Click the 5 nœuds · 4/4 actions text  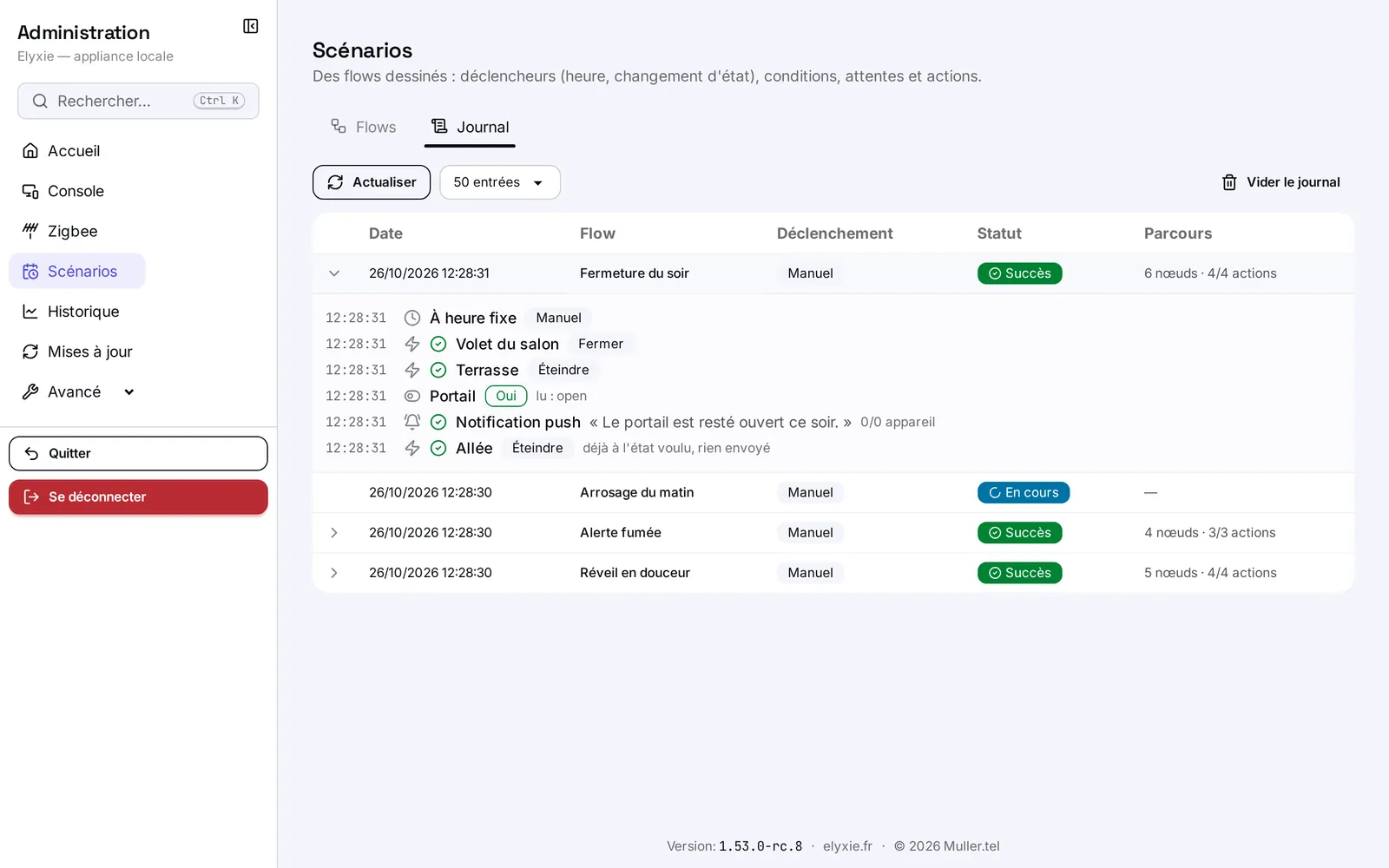[1210, 573]
